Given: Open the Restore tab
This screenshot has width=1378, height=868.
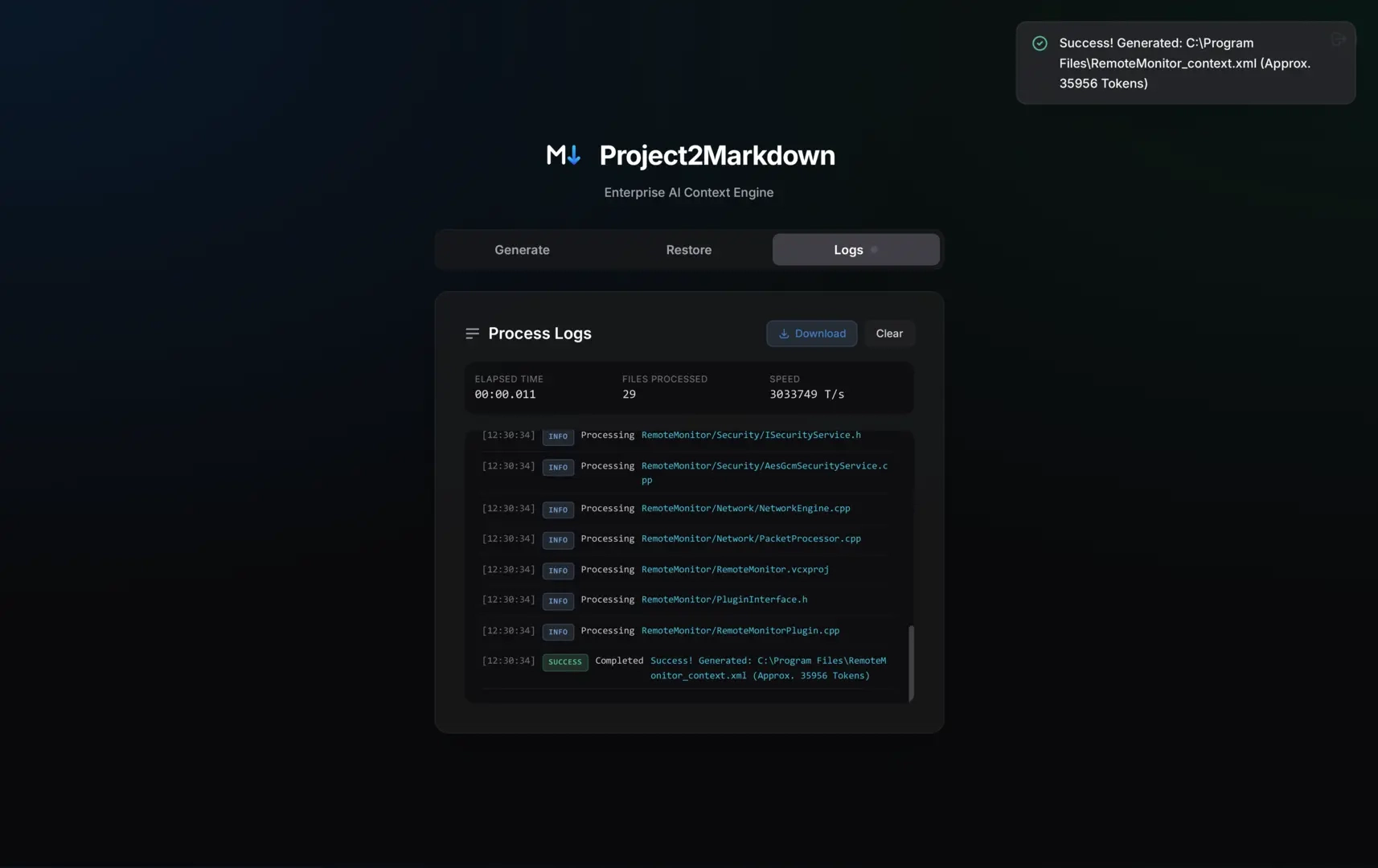Looking at the screenshot, I should point(689,250).
